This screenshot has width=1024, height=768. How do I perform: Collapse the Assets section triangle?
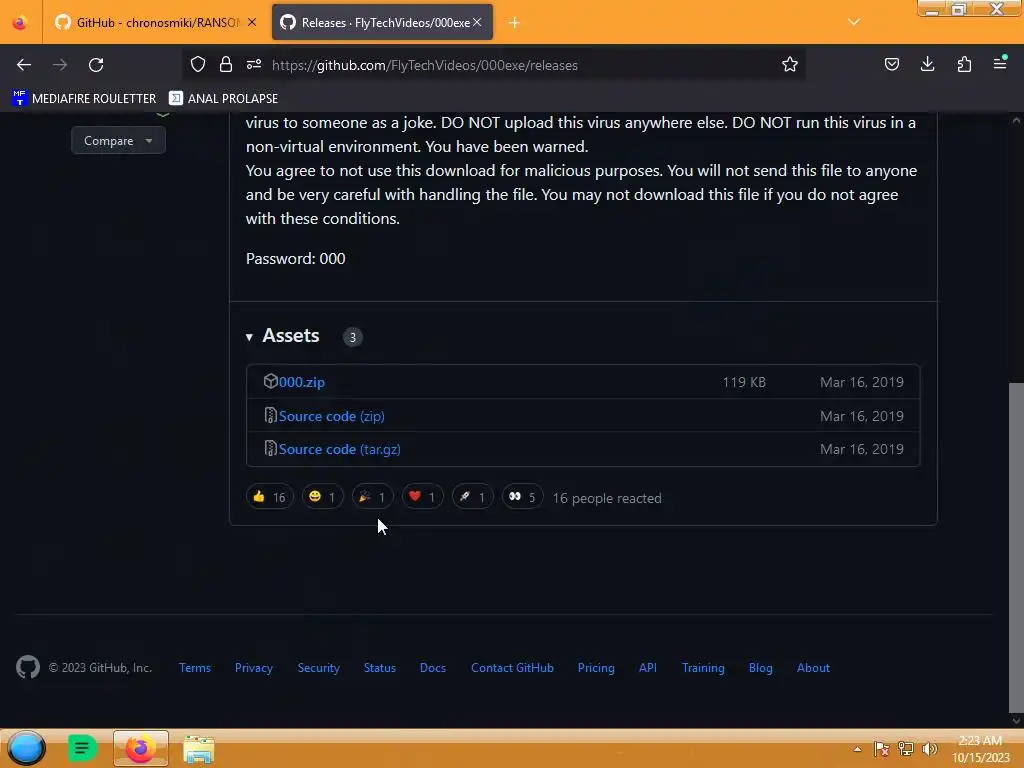point(249,337)
